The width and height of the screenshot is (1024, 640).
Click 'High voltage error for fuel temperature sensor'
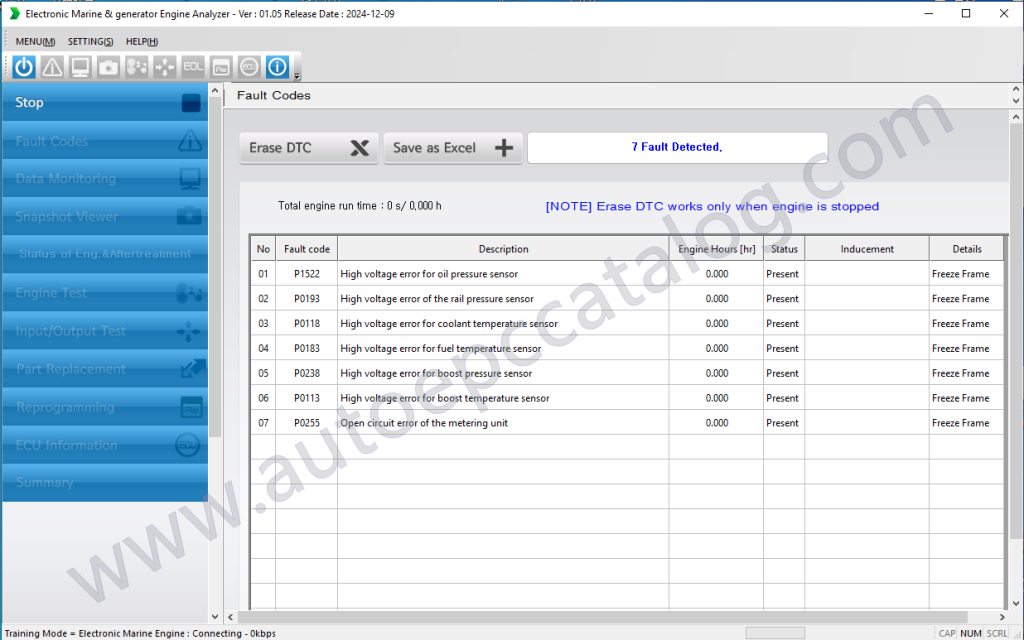pyautogui.click(x=441, y=349)
